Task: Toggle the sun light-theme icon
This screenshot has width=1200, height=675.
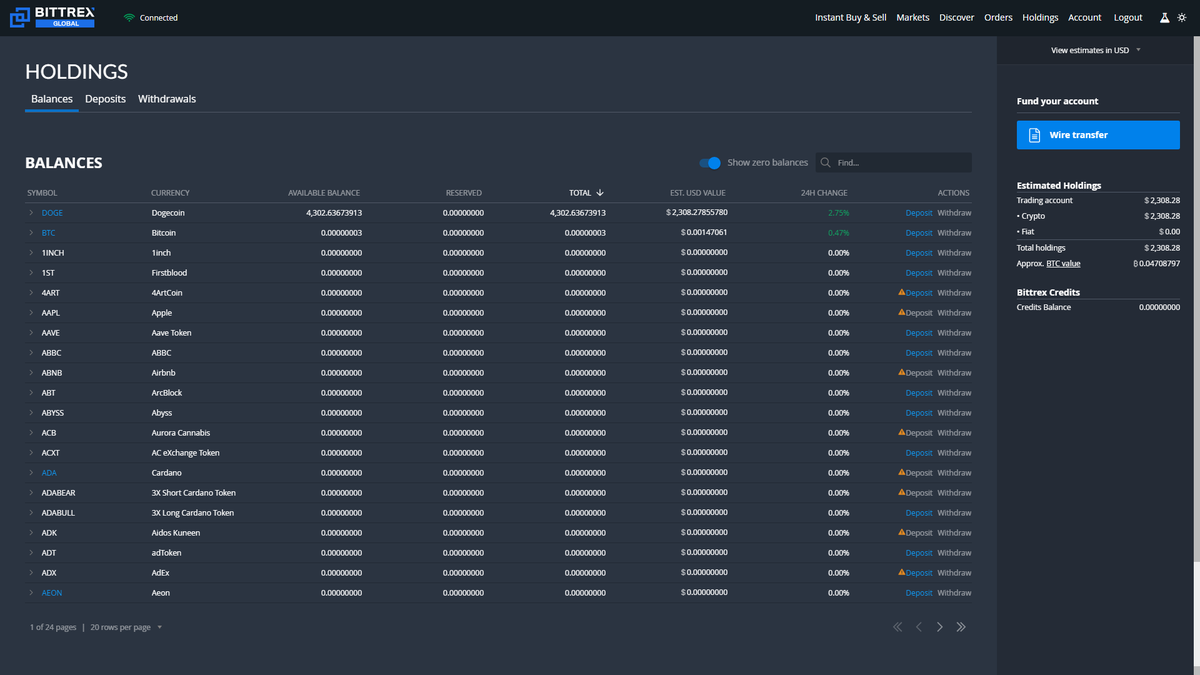Action: click(1181, 18)
